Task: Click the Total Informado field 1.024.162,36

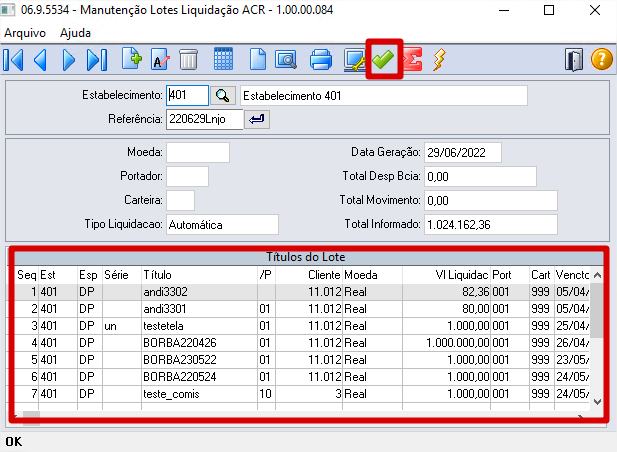Action: (x=491, y=225)
